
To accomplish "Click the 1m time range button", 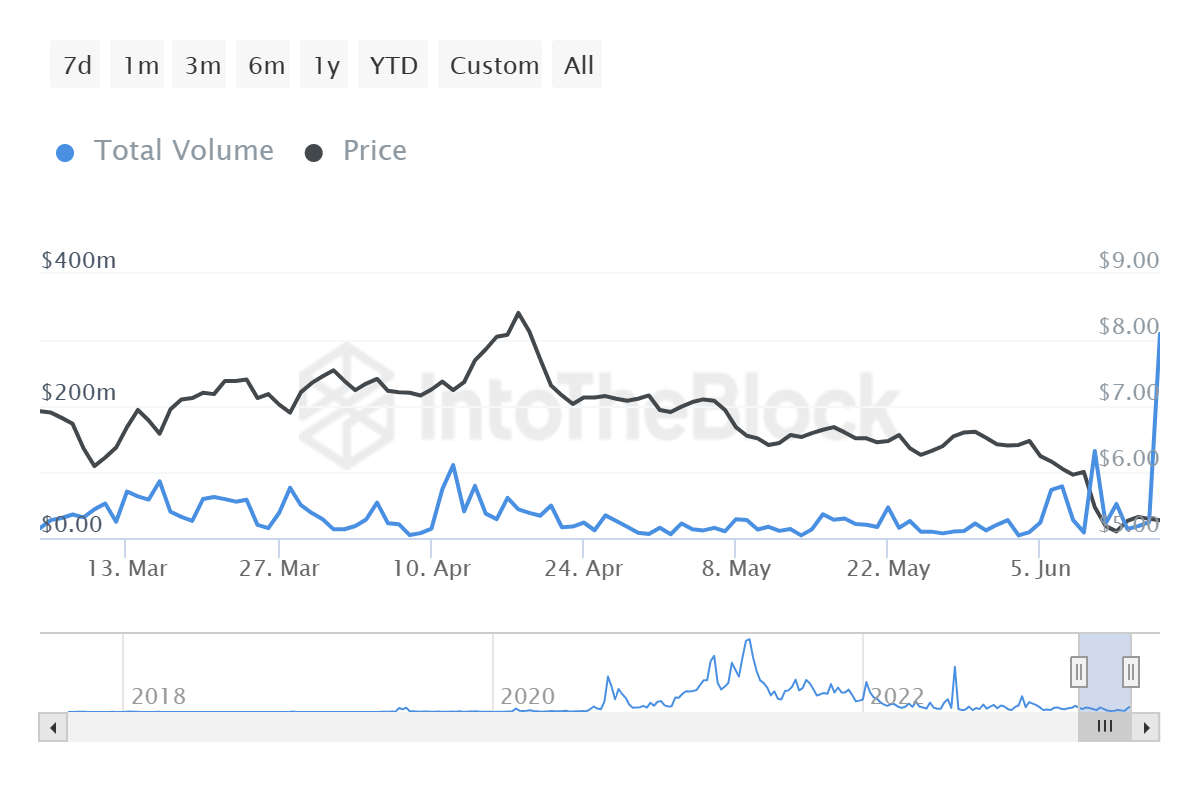I will click(137, 64).
